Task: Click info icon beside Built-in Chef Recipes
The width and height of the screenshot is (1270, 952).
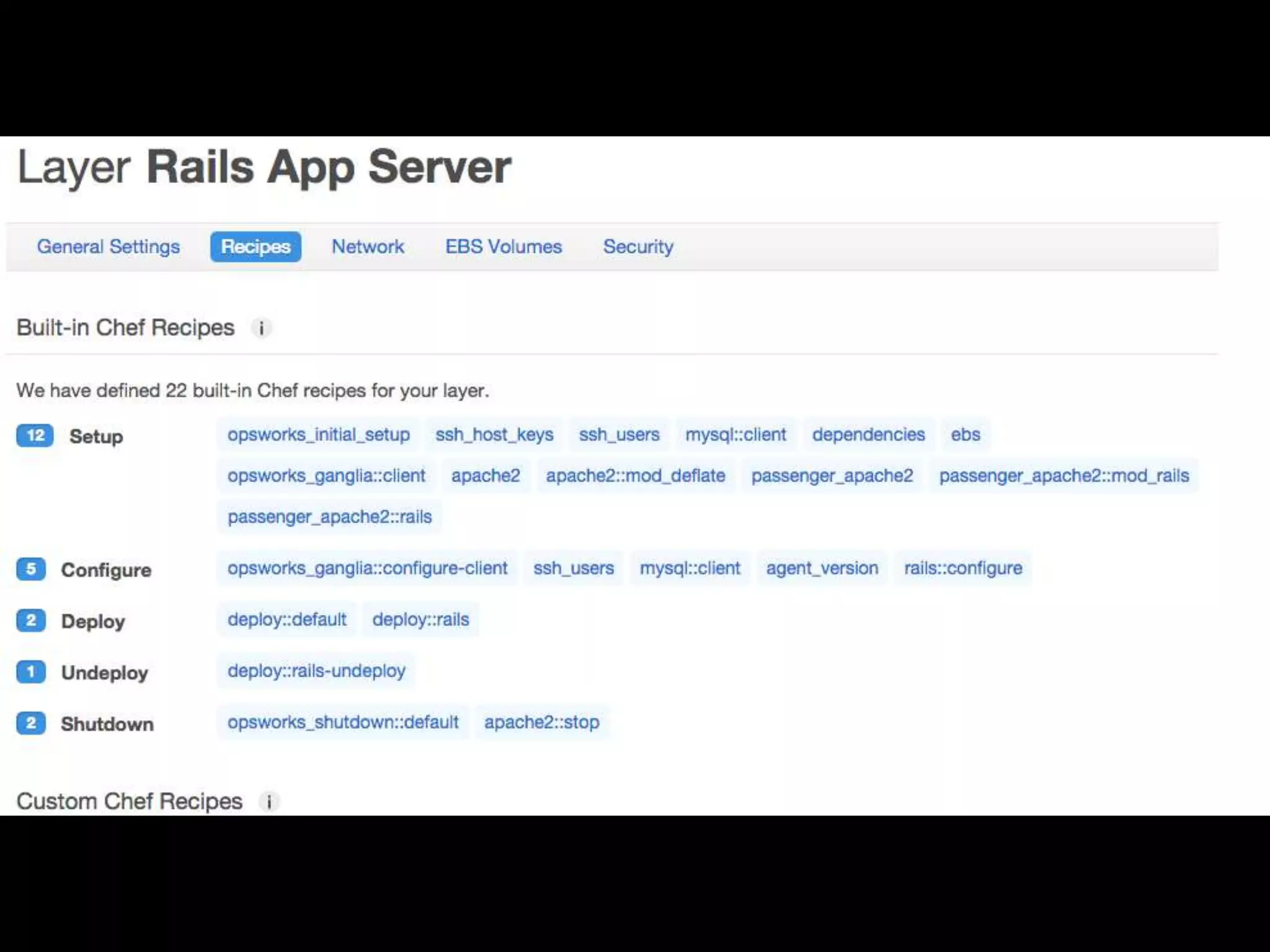Action: (x=261, y=328)
